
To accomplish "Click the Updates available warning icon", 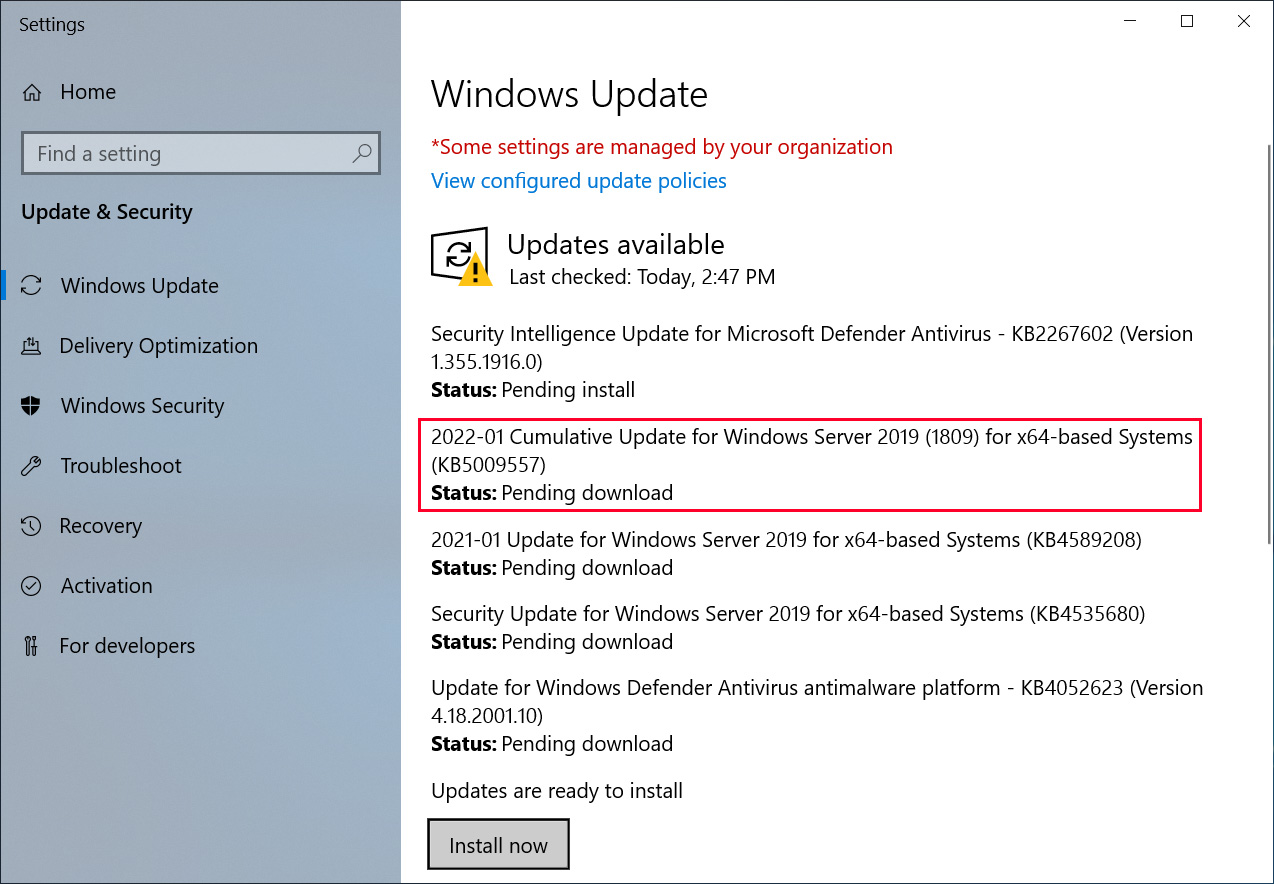I will 460,257.
